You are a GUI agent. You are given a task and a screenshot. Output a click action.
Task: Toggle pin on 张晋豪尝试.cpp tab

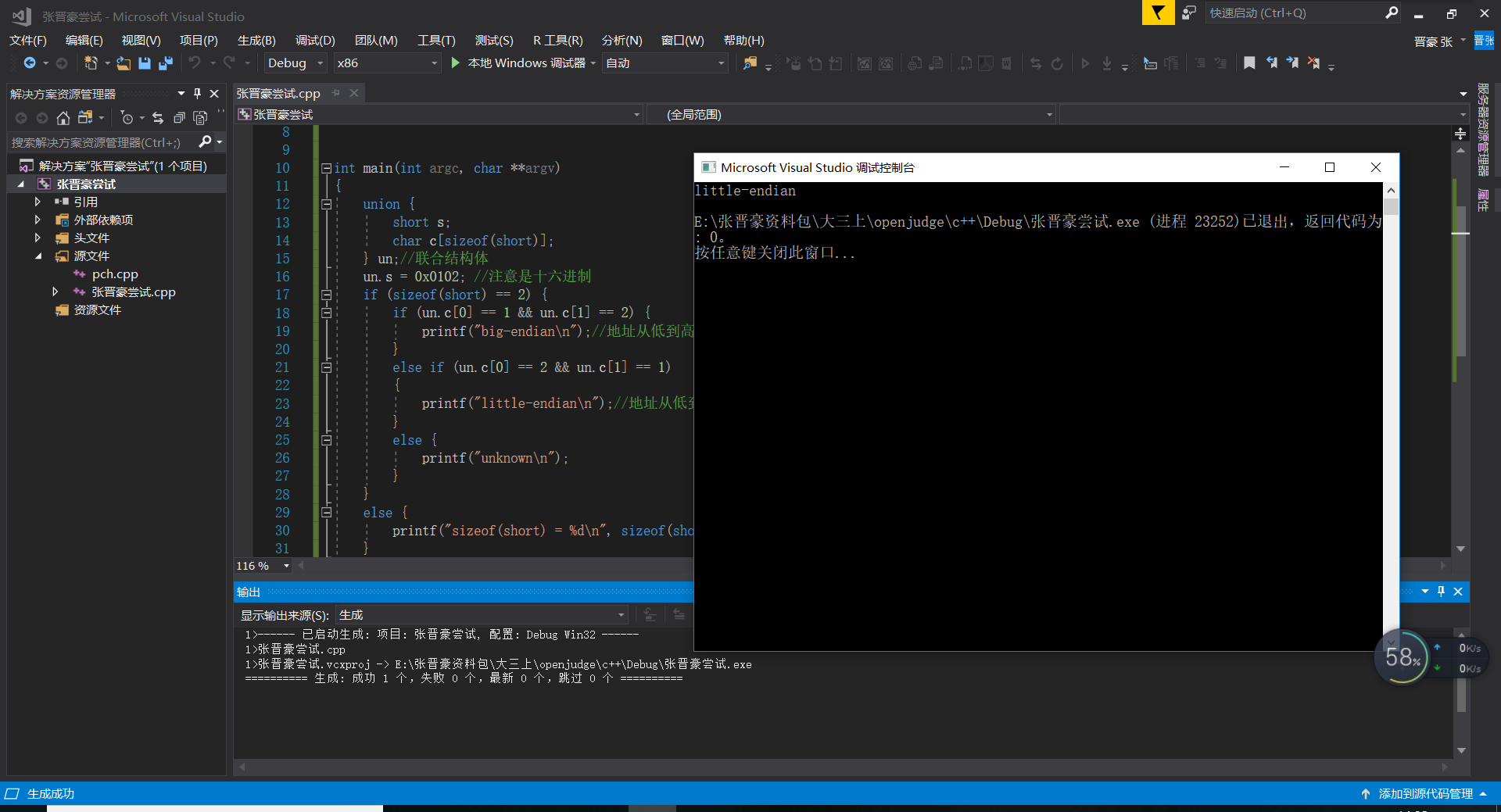click(x=336, y=93)
